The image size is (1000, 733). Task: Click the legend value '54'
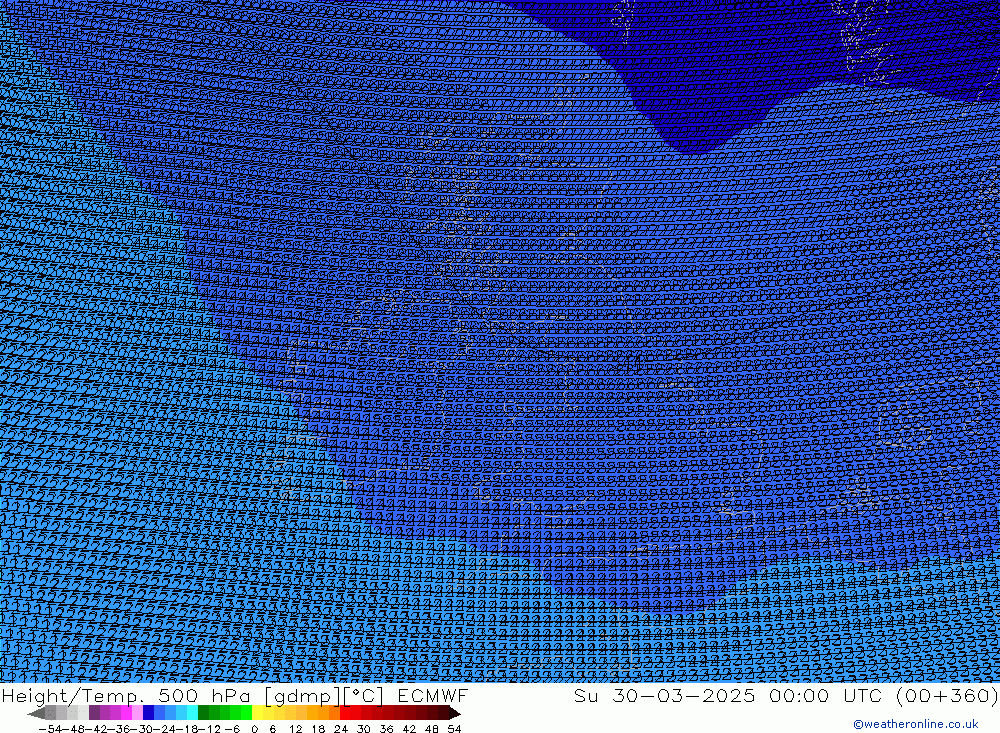pos(454,729)
